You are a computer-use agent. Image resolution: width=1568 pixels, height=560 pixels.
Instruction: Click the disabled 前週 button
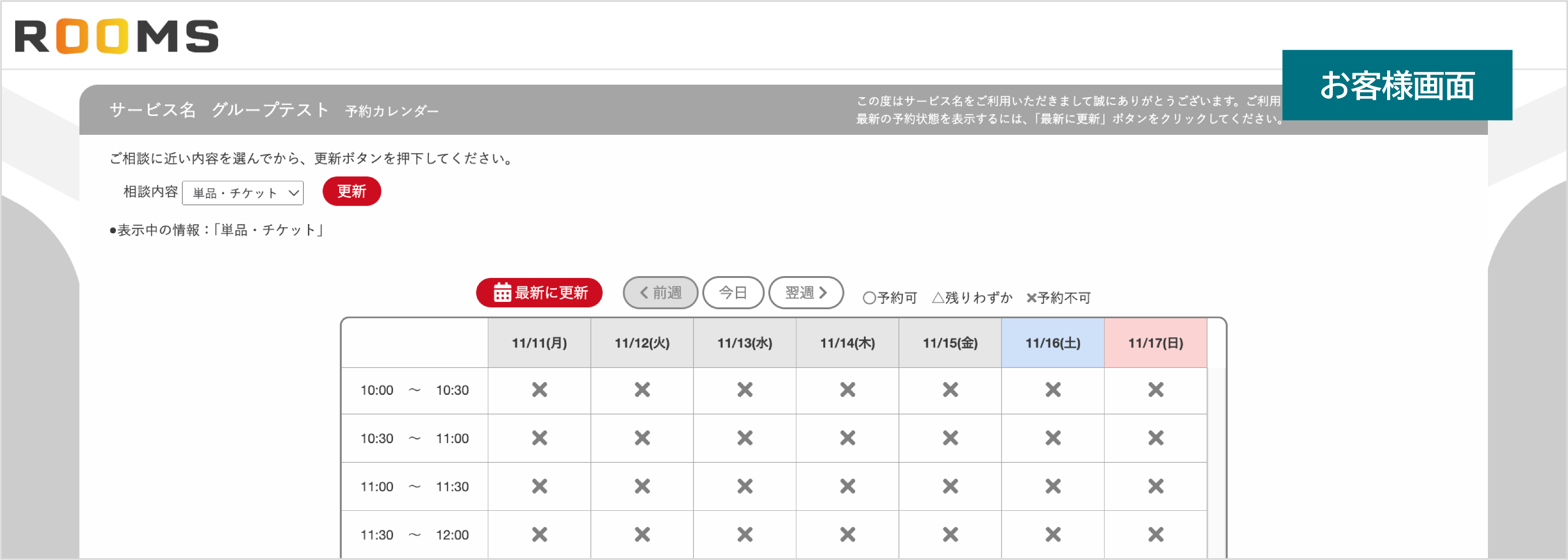[x=660, y=292]
